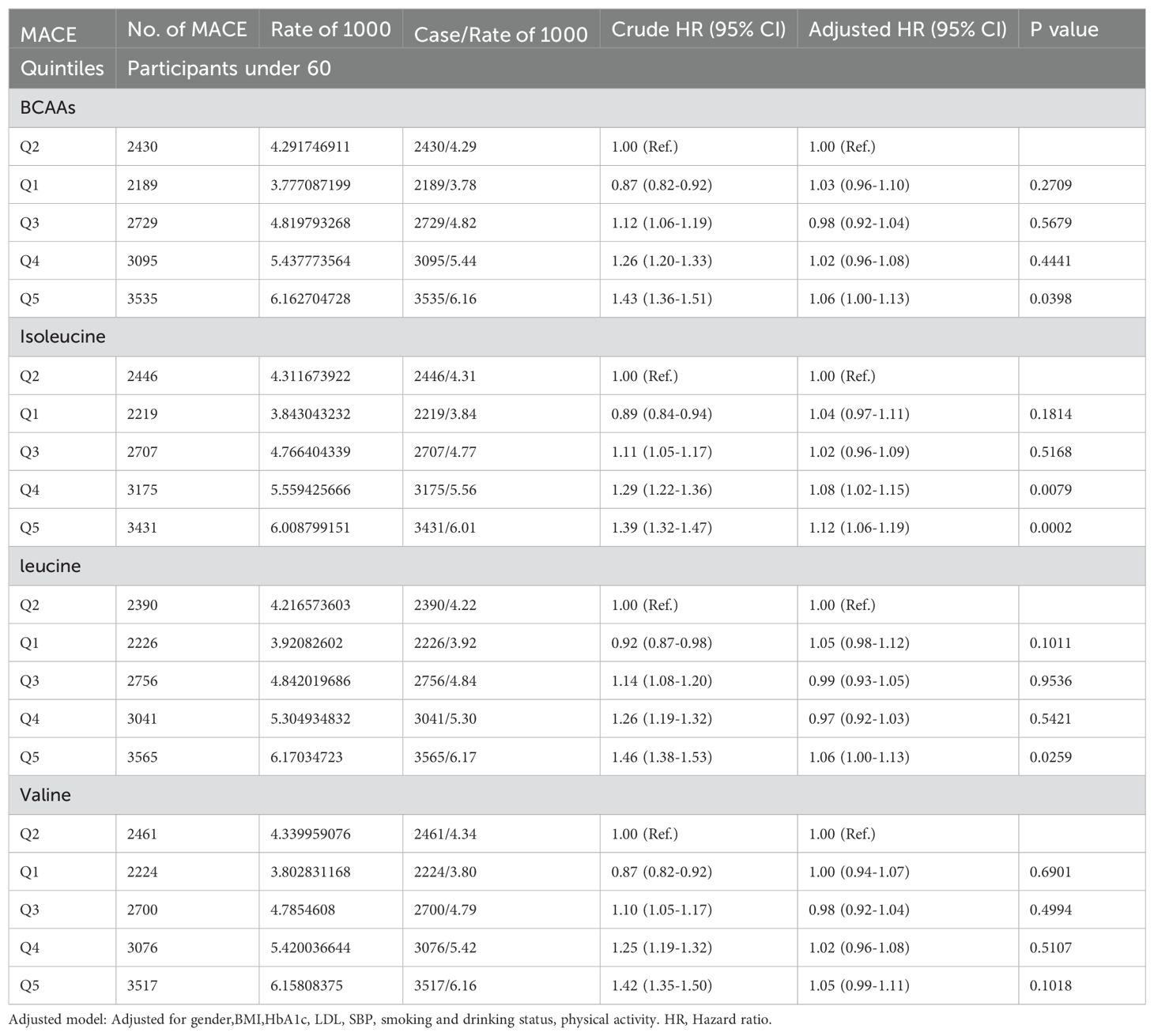Click rate value "4.339959076"
Image resolution: width=1154 pixels, height=1036 pixels.
click(311, 834)
